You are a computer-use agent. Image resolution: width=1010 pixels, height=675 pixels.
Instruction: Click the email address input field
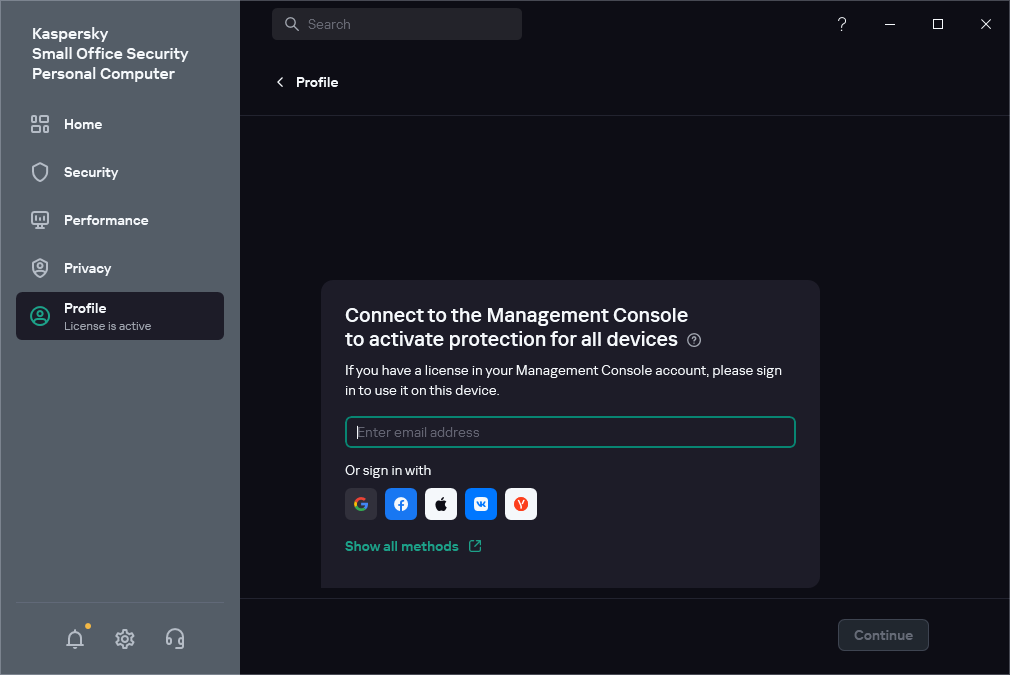coord(570,432)
